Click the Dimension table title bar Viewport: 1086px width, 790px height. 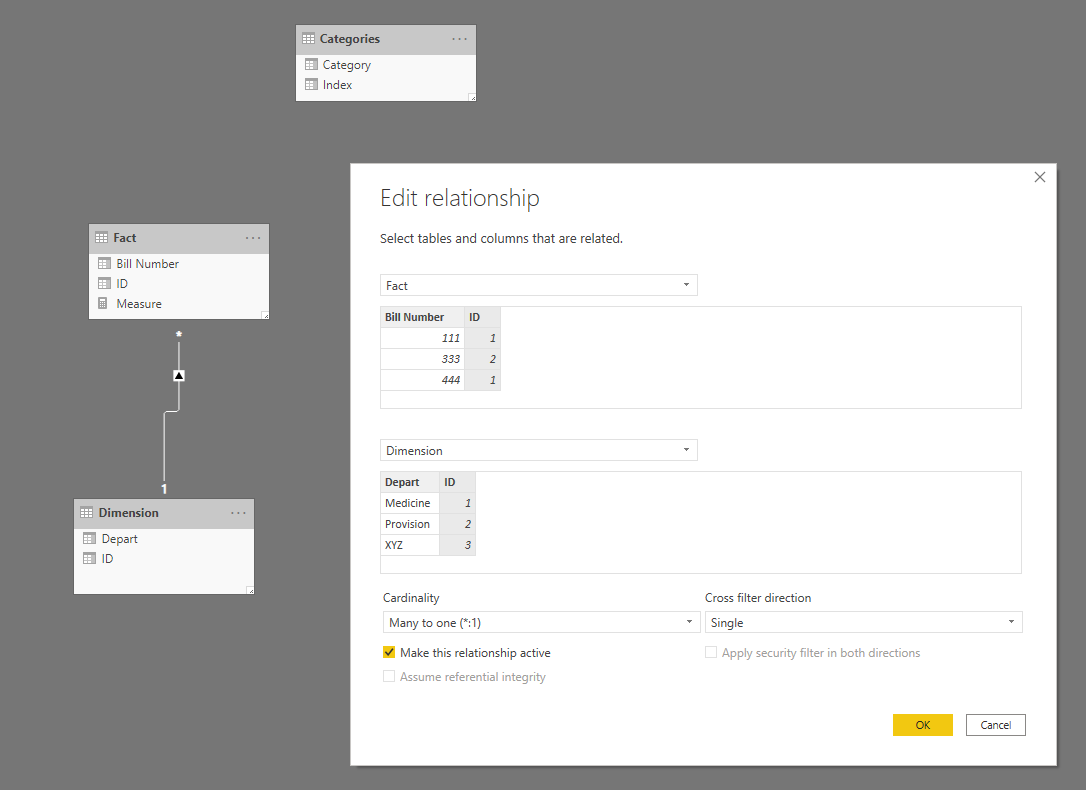(164, 513)
